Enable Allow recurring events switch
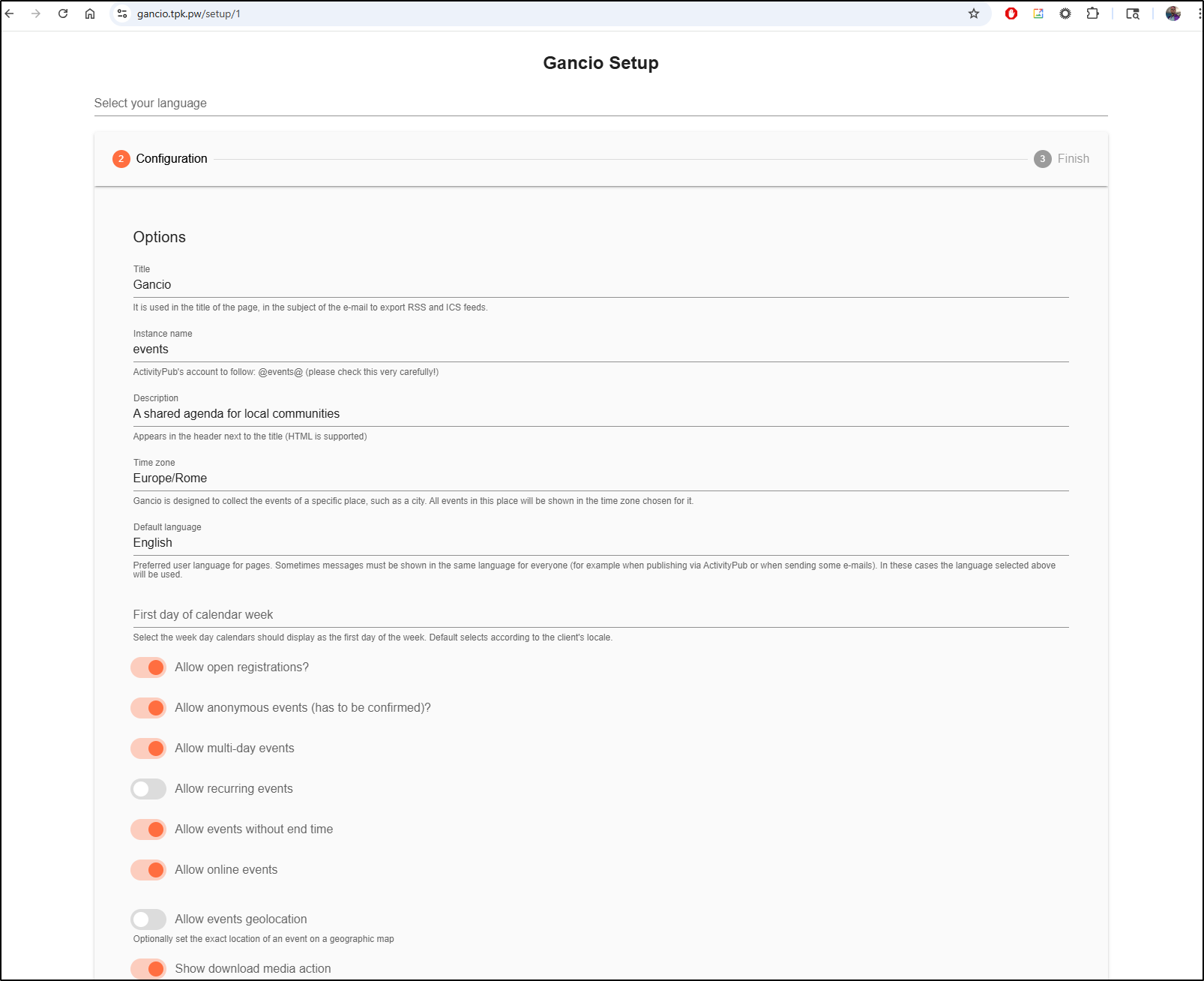The image size is (1204, 981). click(x=148, y=789)
